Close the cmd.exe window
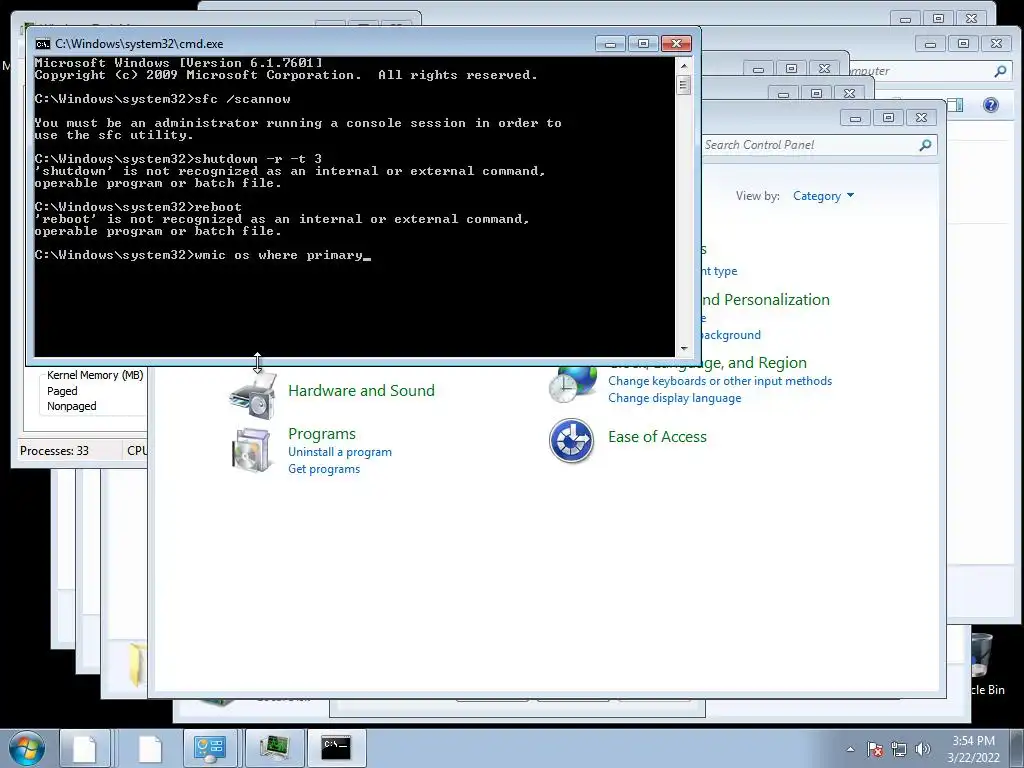The image size is (1024, 768). (x=677, y=44)
